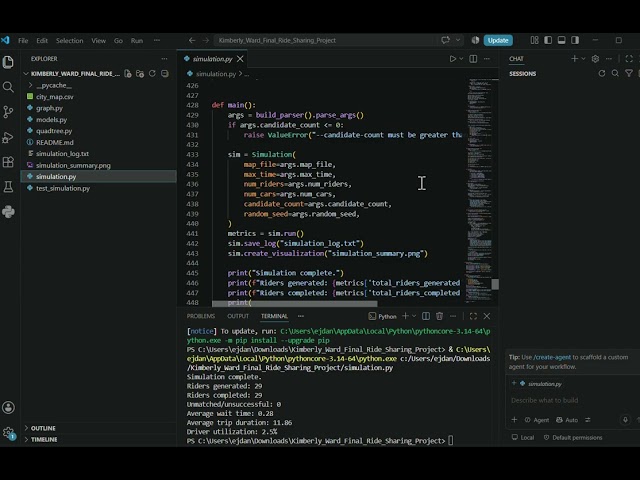This screenshot has width=640, height=480.
Task: Go back with the navigation arrow
Action: [192, 40]
